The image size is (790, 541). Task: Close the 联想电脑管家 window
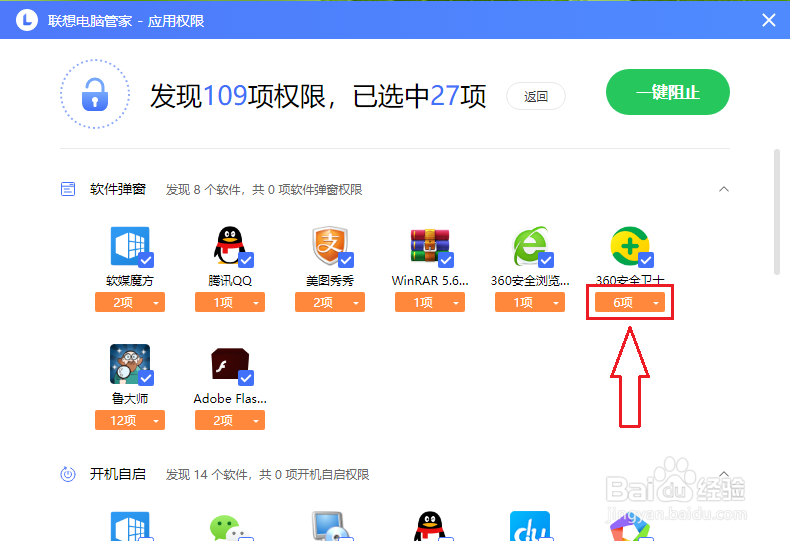[x=769, y=20]
